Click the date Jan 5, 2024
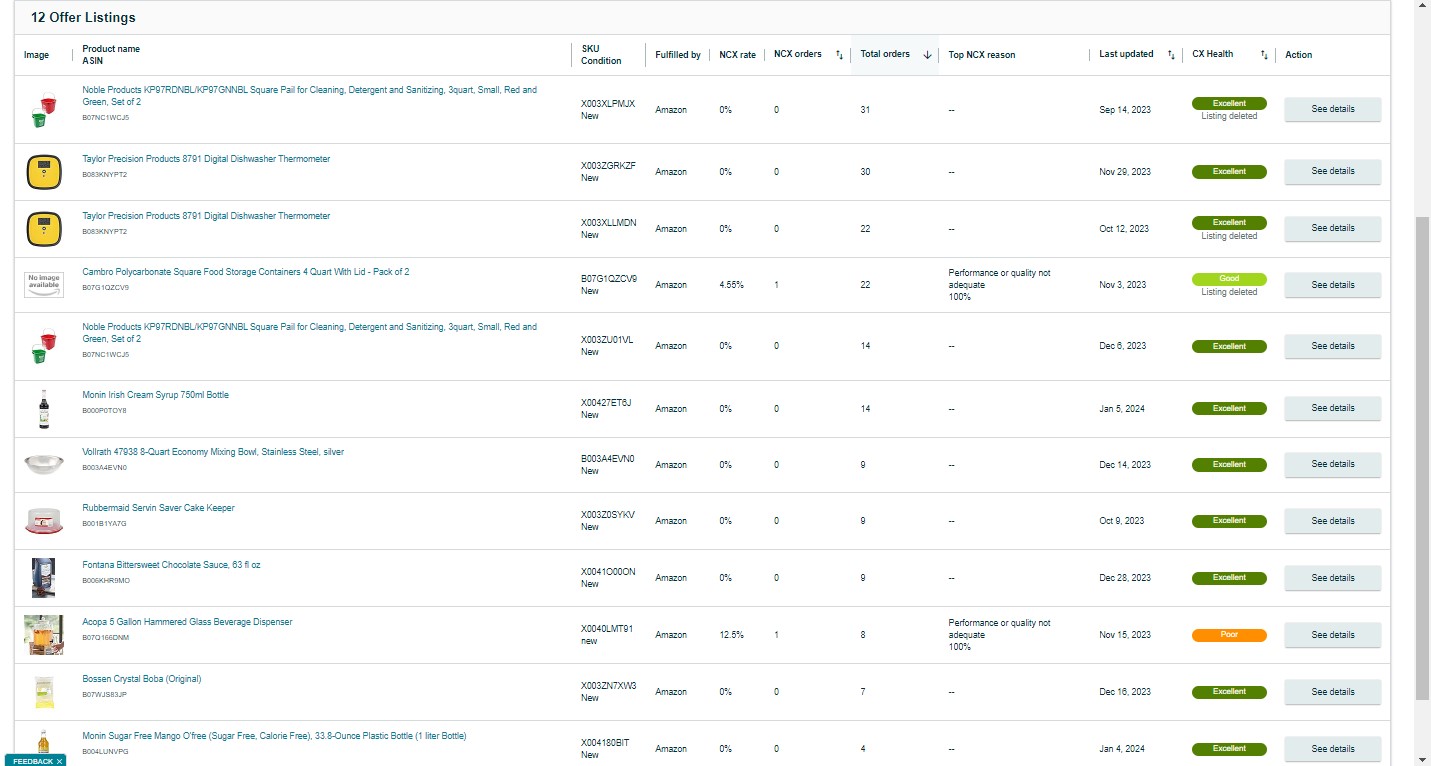The image size is (1431, 766). [1122, 409]
